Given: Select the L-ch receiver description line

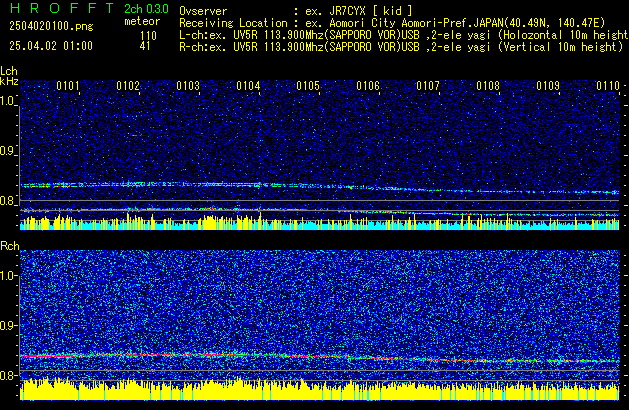Looking at the screenshot, I should pos(404,35).
